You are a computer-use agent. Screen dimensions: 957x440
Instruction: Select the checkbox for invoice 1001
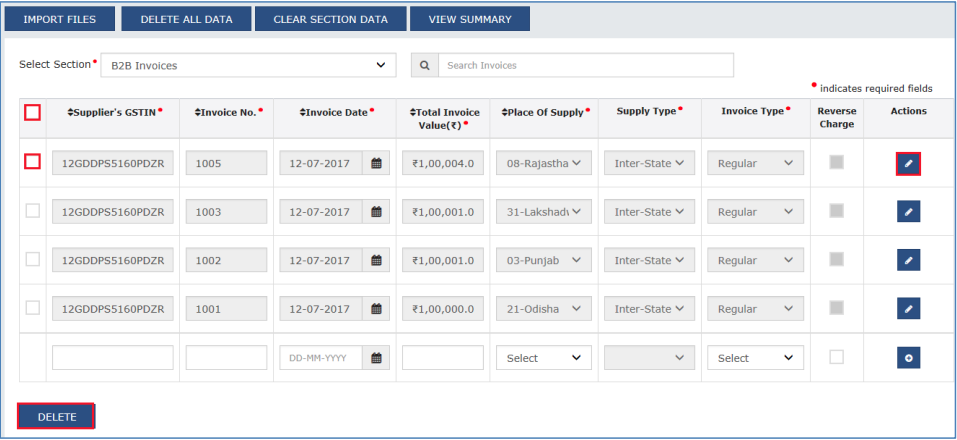pos(32,308)
